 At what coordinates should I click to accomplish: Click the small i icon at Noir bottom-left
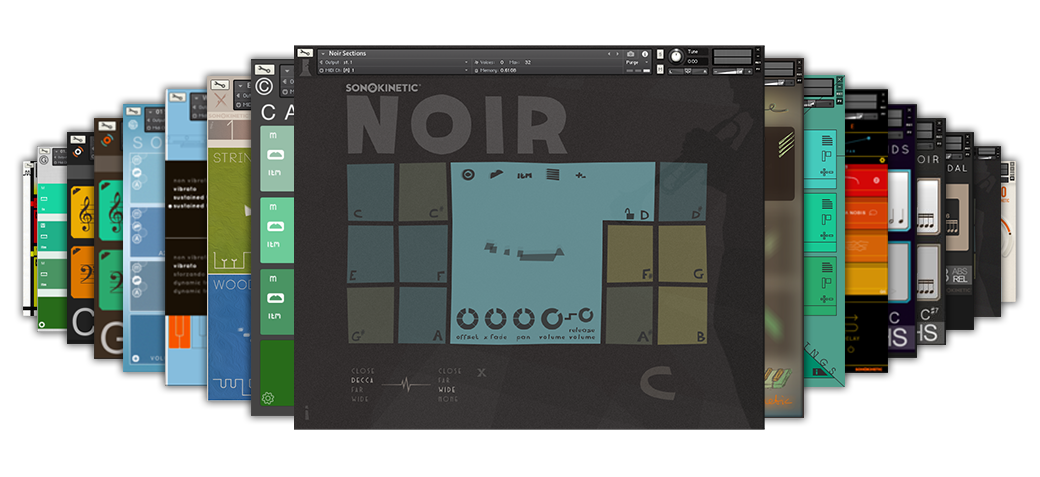305,413
